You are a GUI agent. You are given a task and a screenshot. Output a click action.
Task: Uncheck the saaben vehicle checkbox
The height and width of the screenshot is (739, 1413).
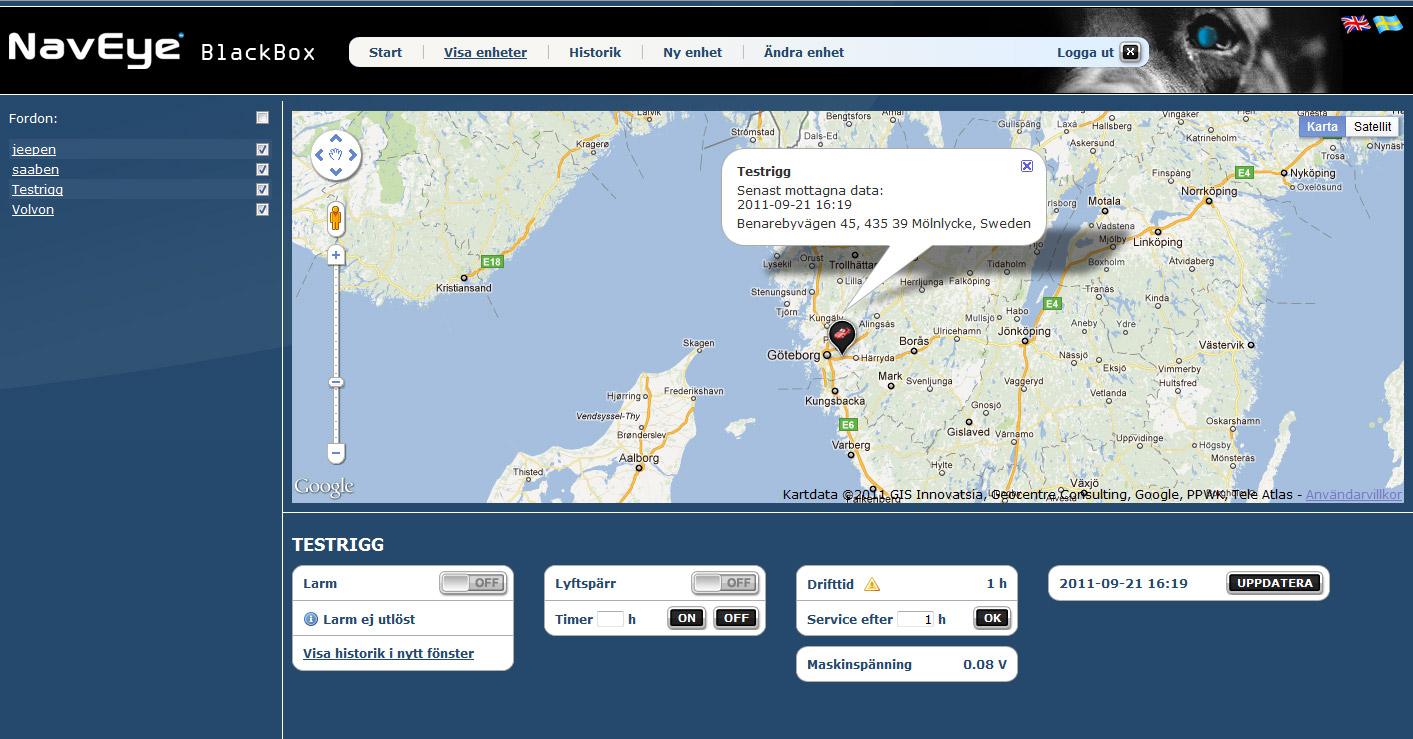[262, 170]
